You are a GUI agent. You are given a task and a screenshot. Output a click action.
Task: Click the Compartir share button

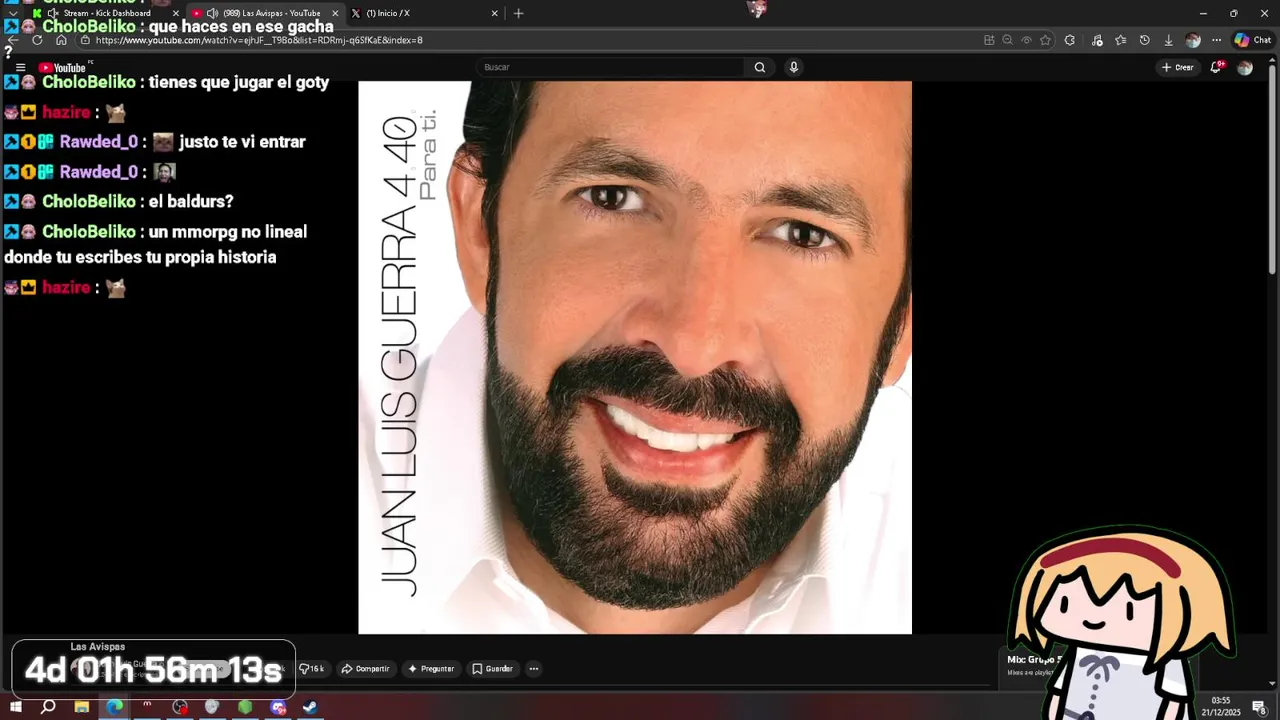(365, 669)
